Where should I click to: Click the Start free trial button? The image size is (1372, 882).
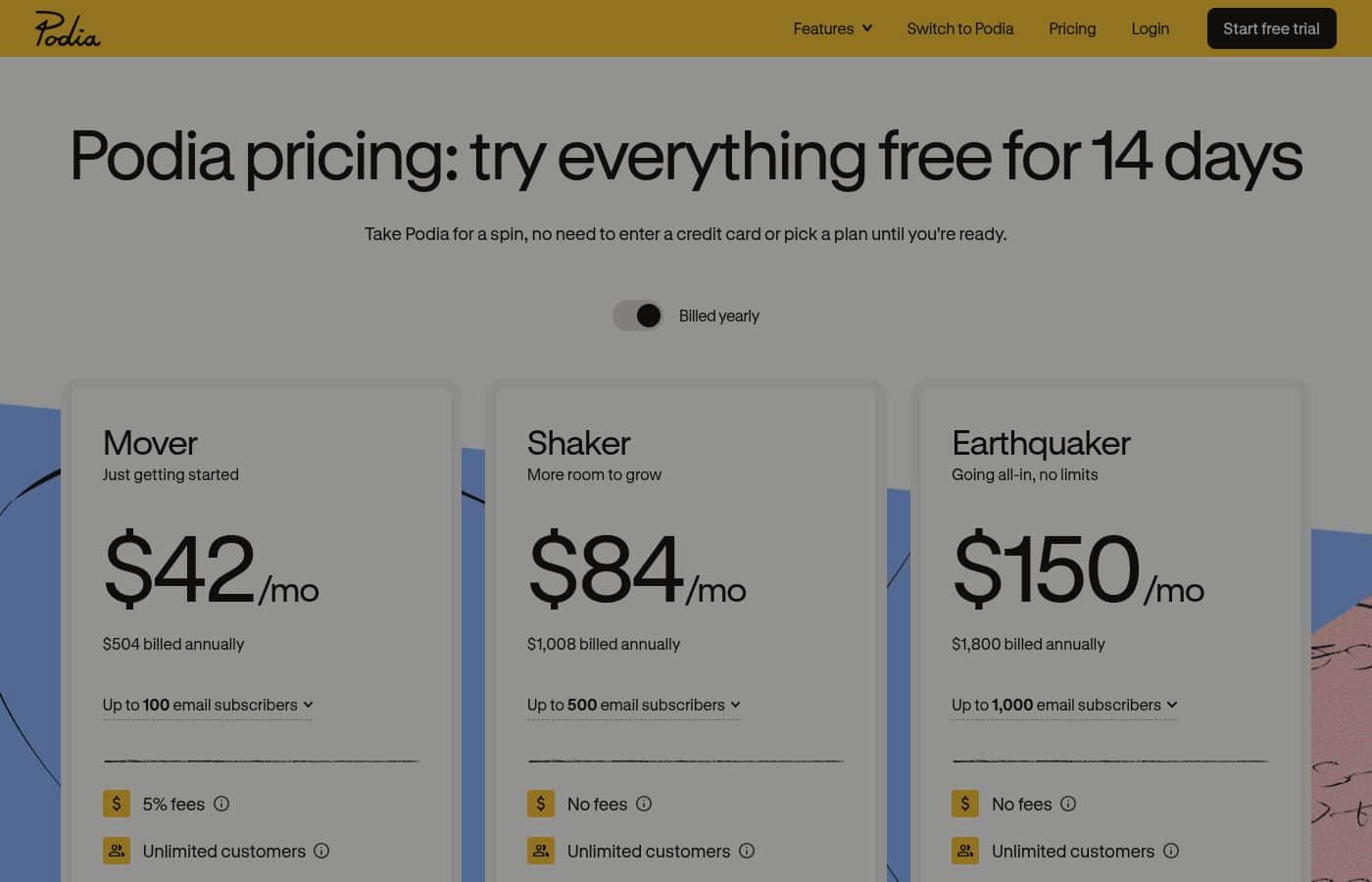point(1271,28)
